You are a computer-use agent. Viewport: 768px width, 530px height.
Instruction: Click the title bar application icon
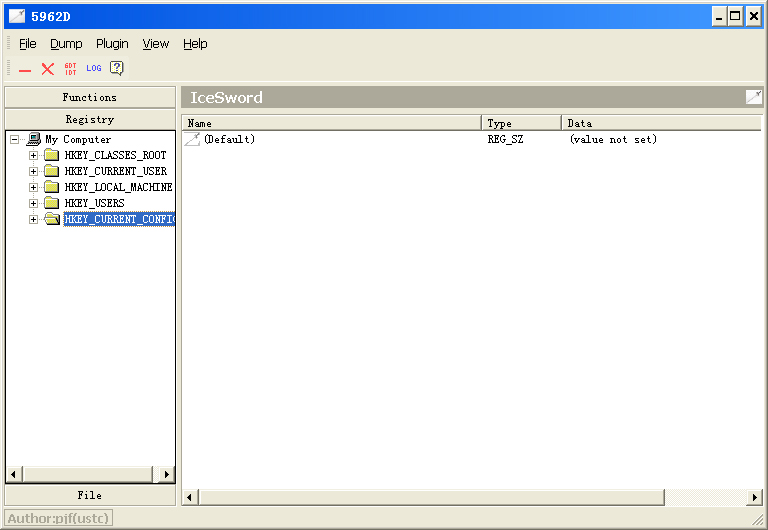click(x=17, y=16)
